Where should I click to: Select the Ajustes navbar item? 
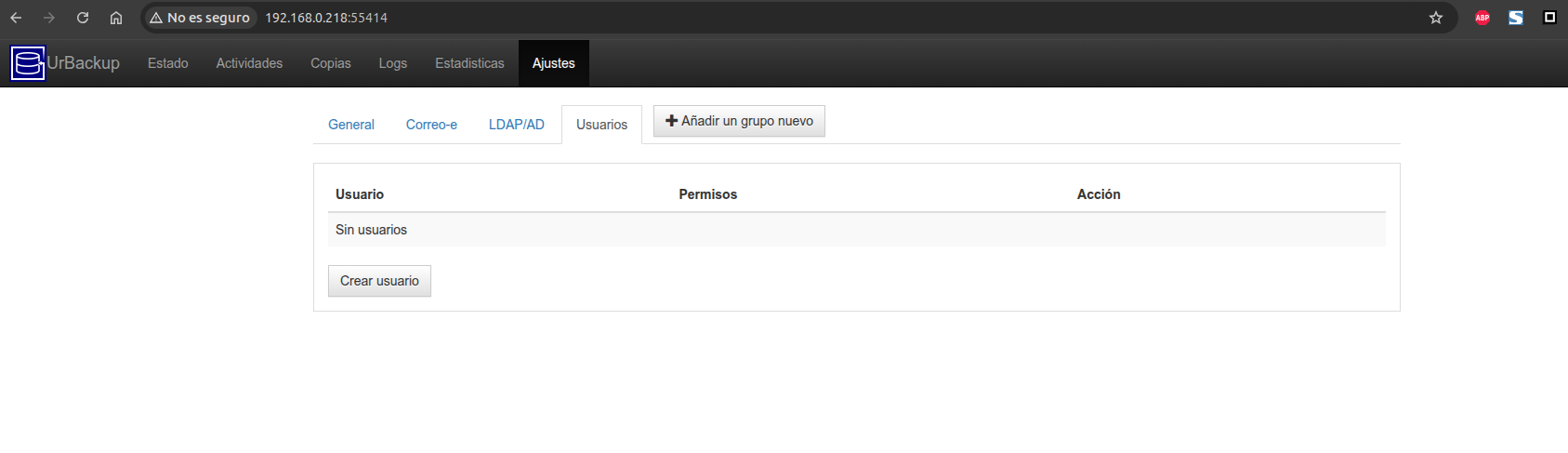[554, 63]
